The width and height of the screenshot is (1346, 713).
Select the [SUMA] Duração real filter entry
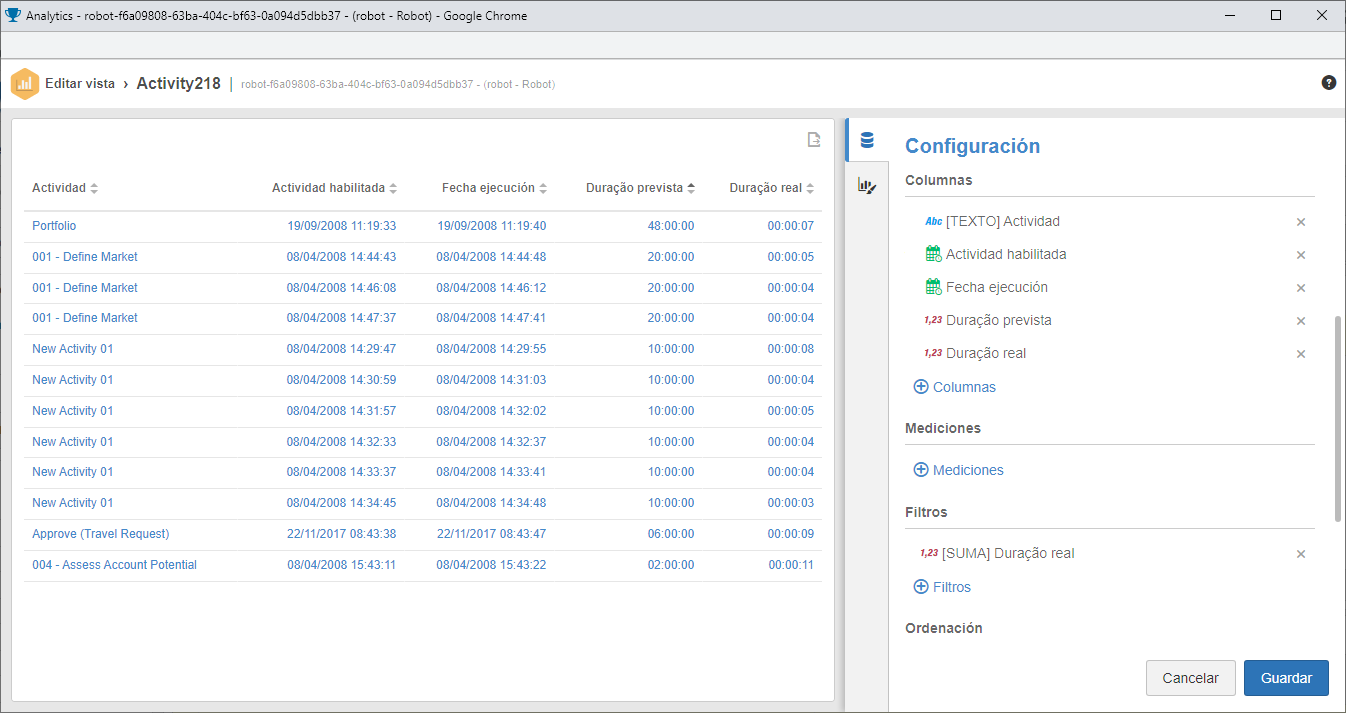(1008, 553)
